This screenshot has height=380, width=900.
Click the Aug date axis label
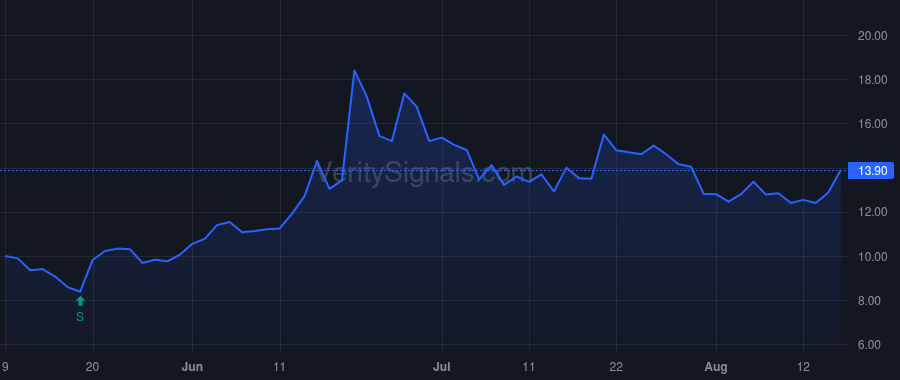(716, 367)
